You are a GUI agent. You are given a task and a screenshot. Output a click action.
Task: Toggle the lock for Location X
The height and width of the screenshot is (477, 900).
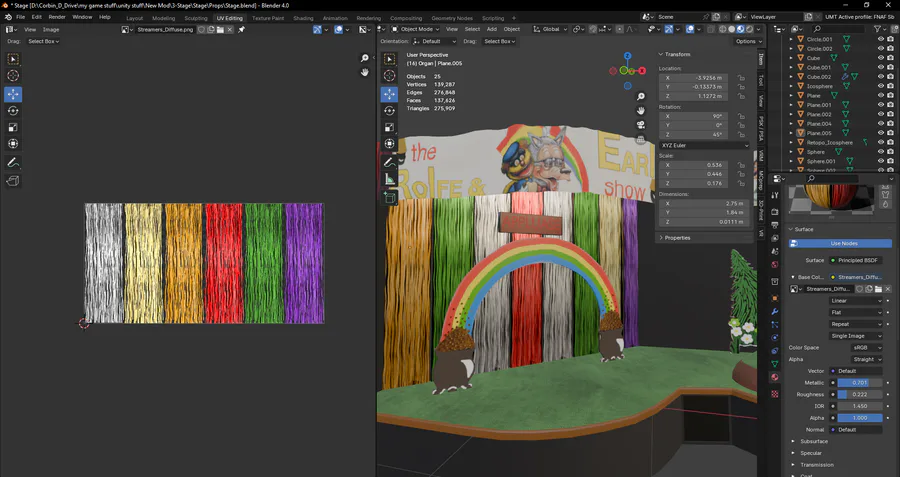click(x=740, y=76)
